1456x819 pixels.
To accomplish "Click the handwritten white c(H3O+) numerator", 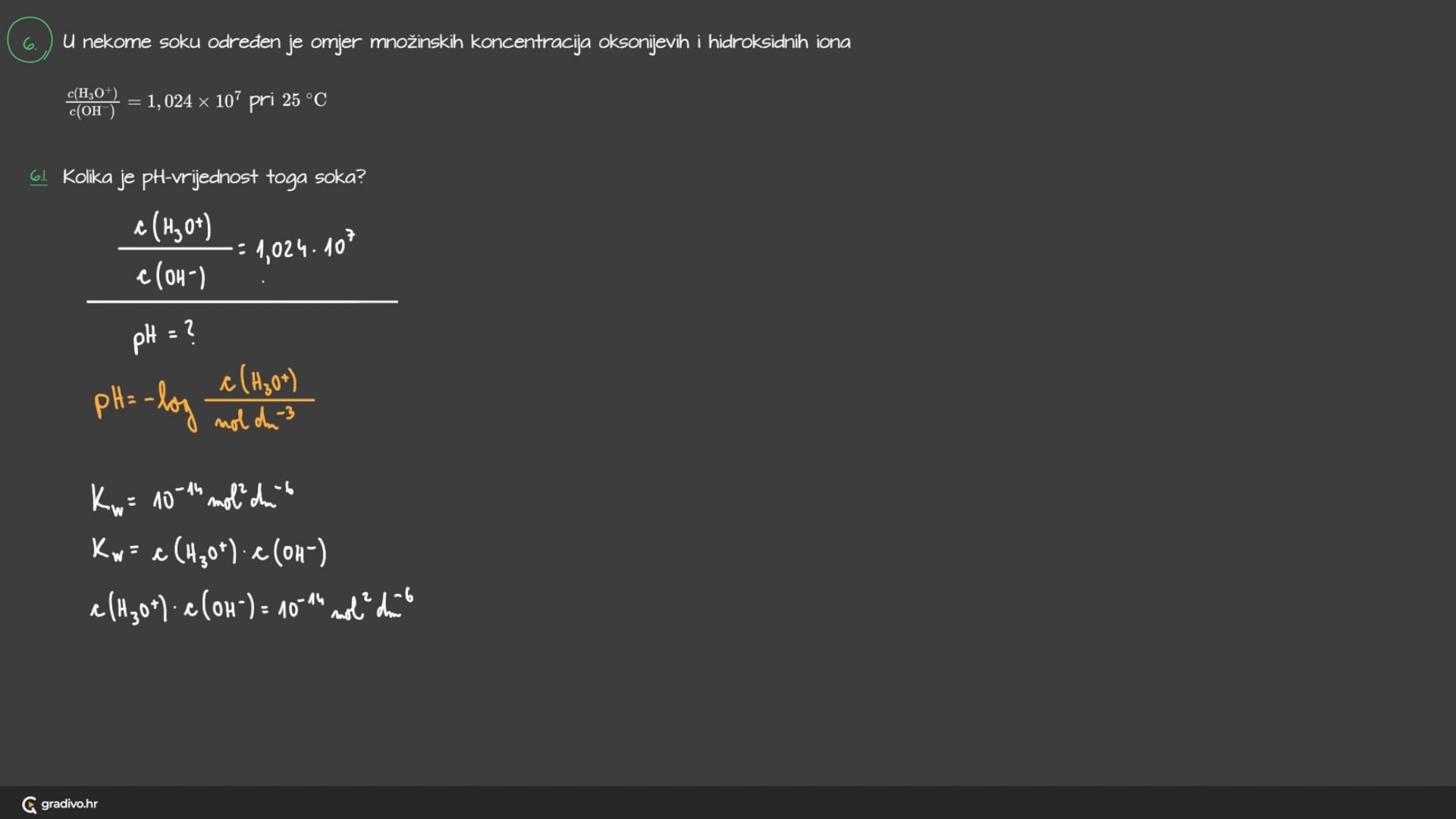I will [x=173, y=227].
